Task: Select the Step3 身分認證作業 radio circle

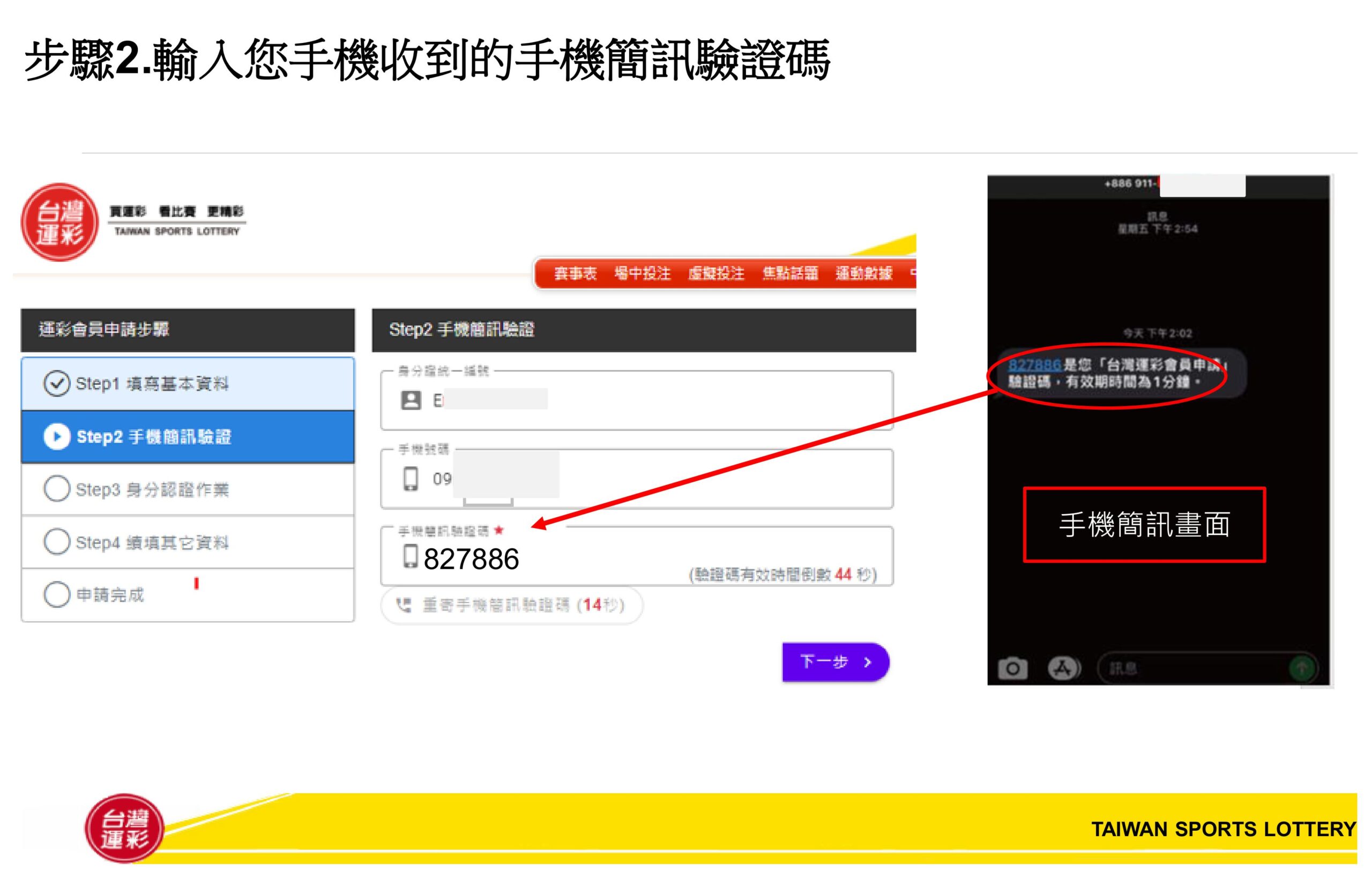Action: click(56, 489)
